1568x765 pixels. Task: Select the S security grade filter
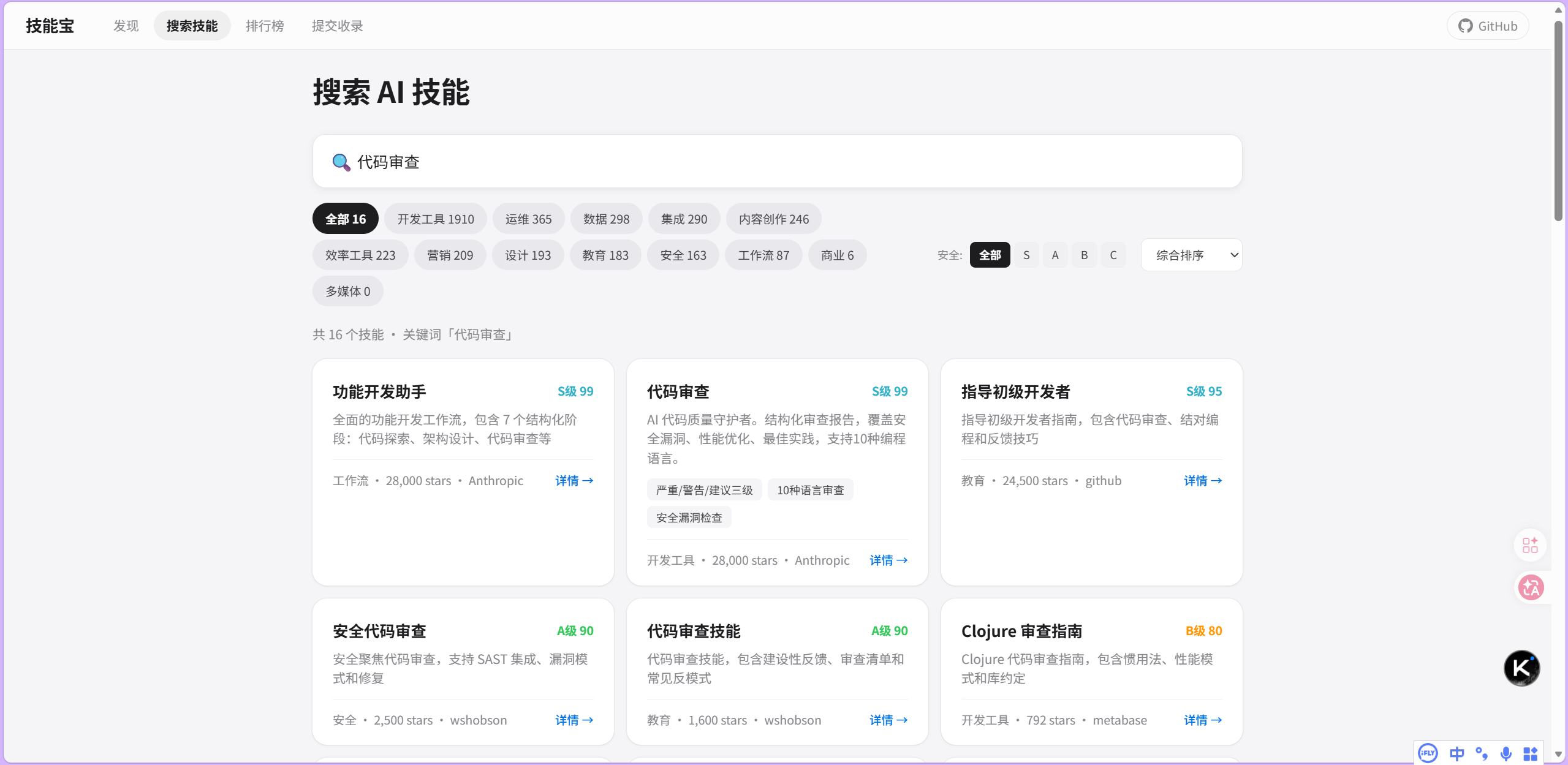point(1026,255)
